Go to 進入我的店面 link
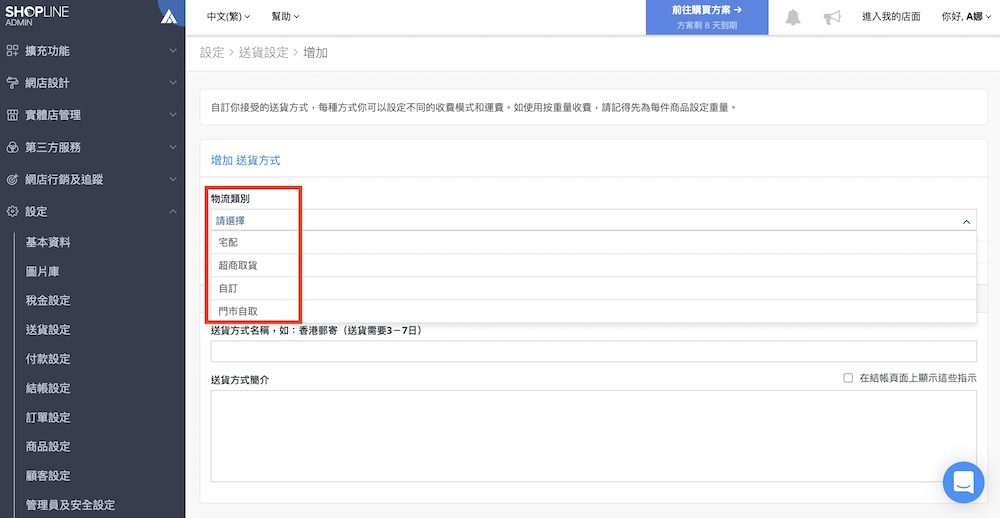The height and width of the screenshot is (518, 1000). pos(891,17)
